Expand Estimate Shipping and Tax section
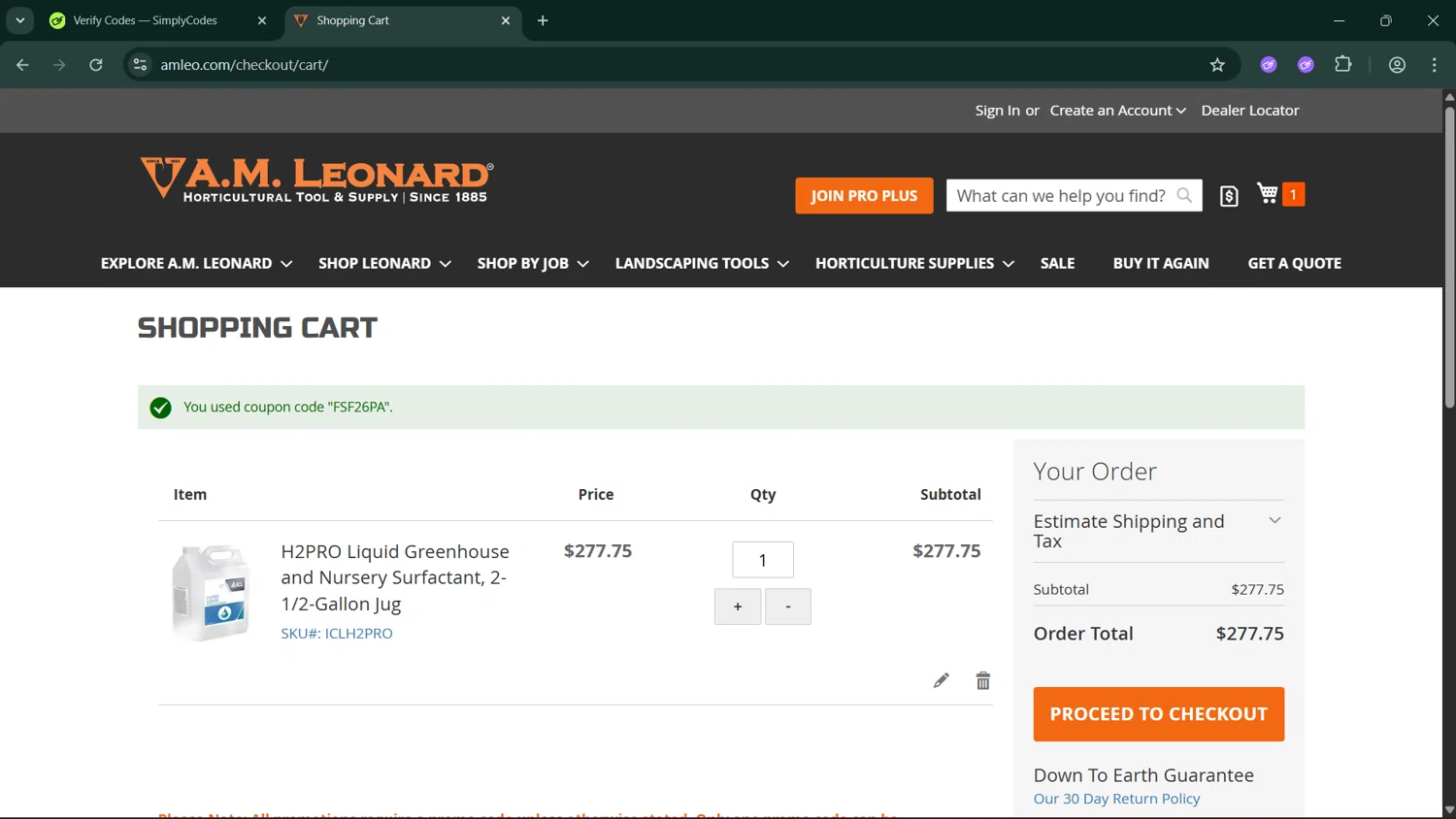The height and width of the screenshot is (819, 1456). pos(1158,531)
